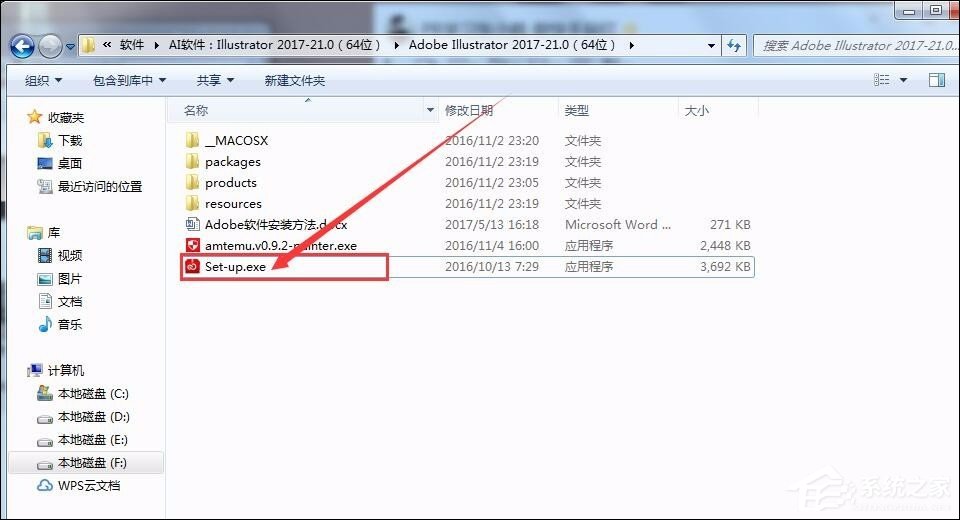Click the Microsoft Word type cell

click(x=618, y=224)
